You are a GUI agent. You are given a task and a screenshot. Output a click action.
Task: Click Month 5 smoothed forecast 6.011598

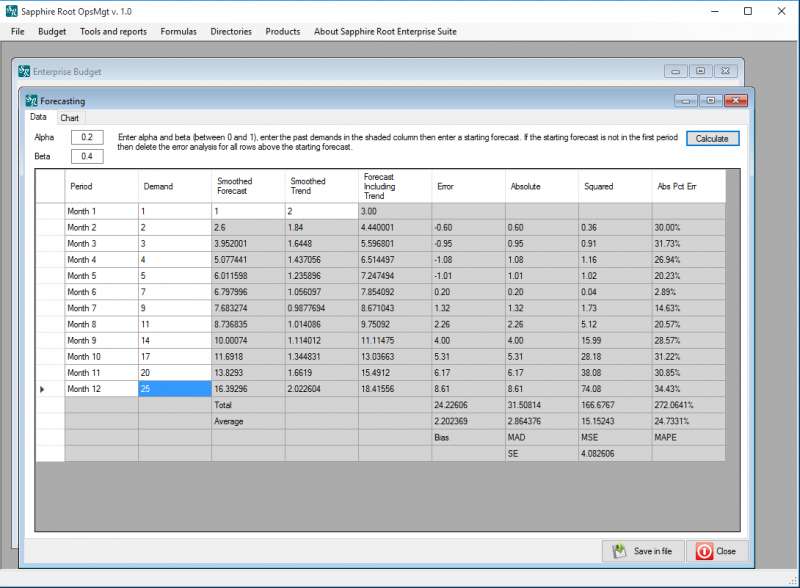point(248,276)
